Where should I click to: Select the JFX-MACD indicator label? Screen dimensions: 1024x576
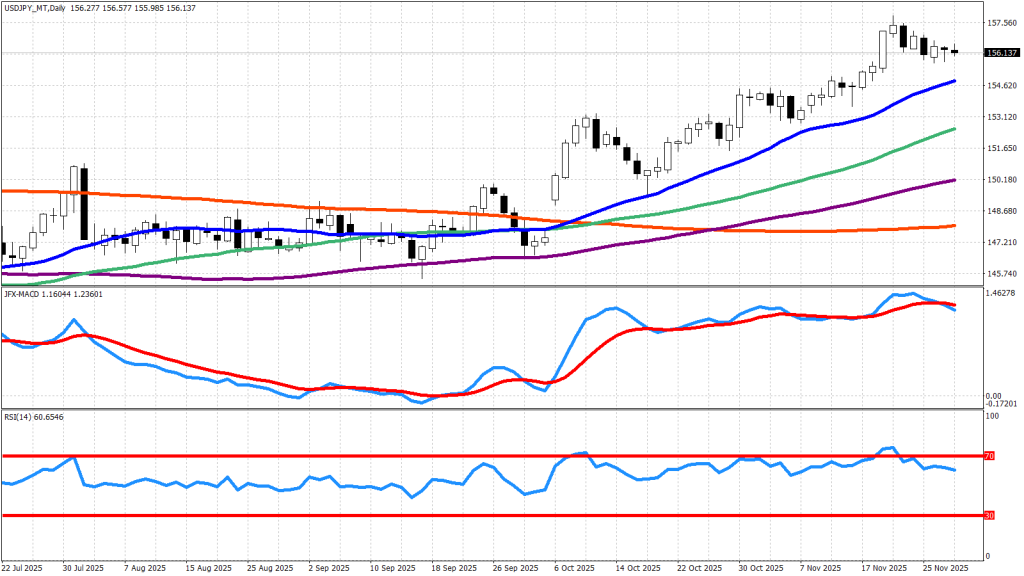(x=25, y=294)
